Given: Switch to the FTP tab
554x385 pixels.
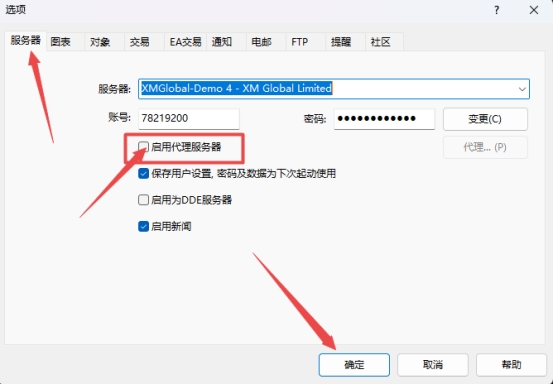Looking at the screenshot, I should [x=305, y=42].
